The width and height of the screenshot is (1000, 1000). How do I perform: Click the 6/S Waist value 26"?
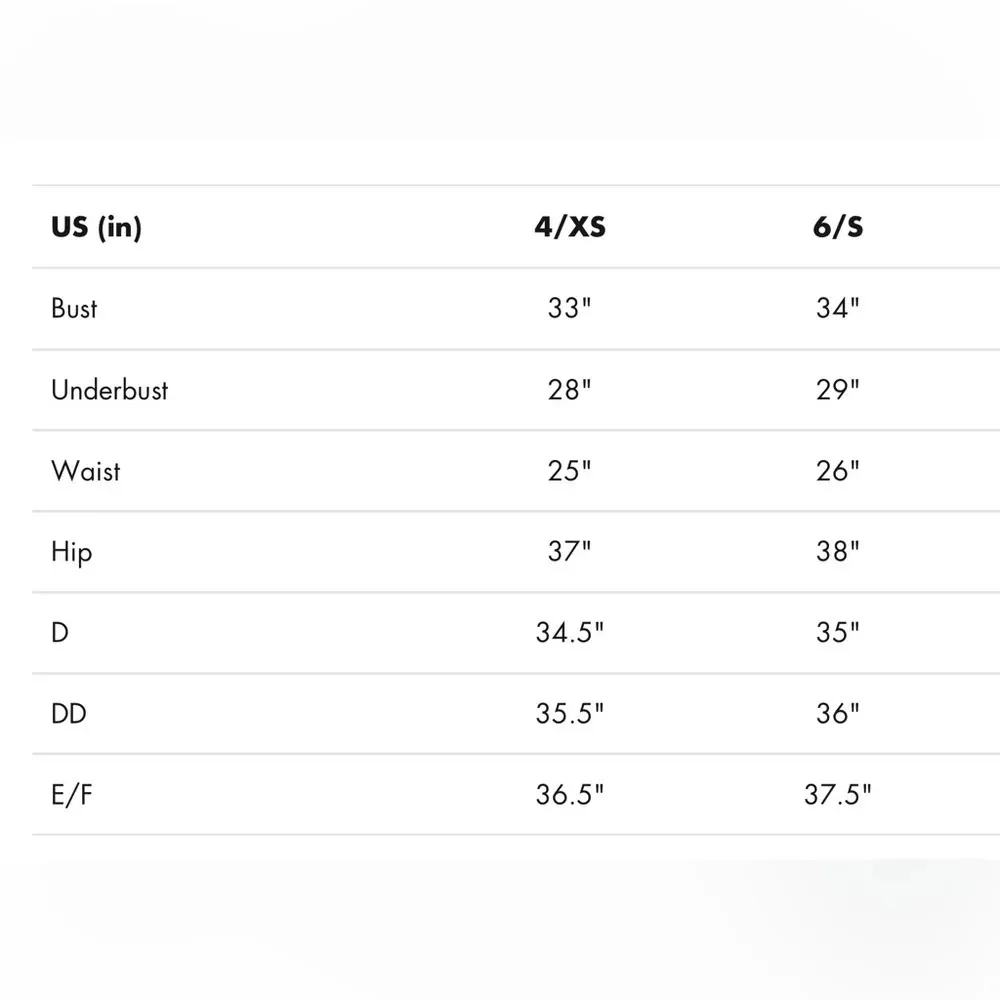[x=837, y=470]
